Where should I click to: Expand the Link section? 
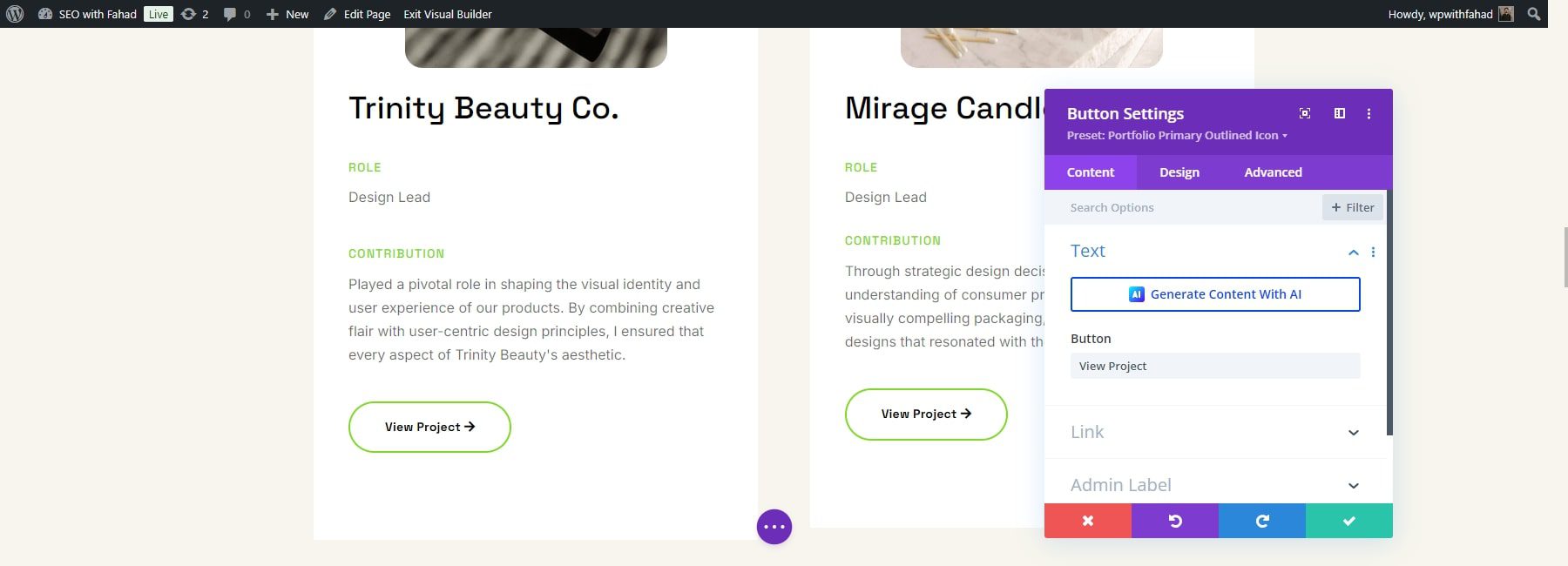(1214, 432)
